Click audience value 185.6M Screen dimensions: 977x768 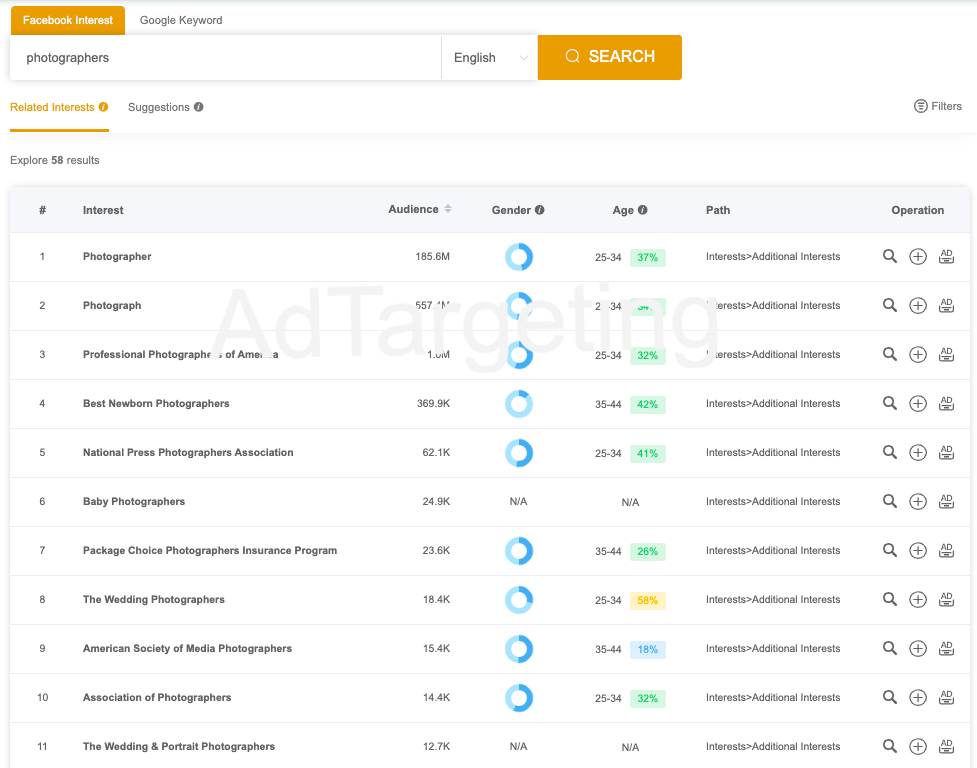pyautogui.click(x=432, y=257)
